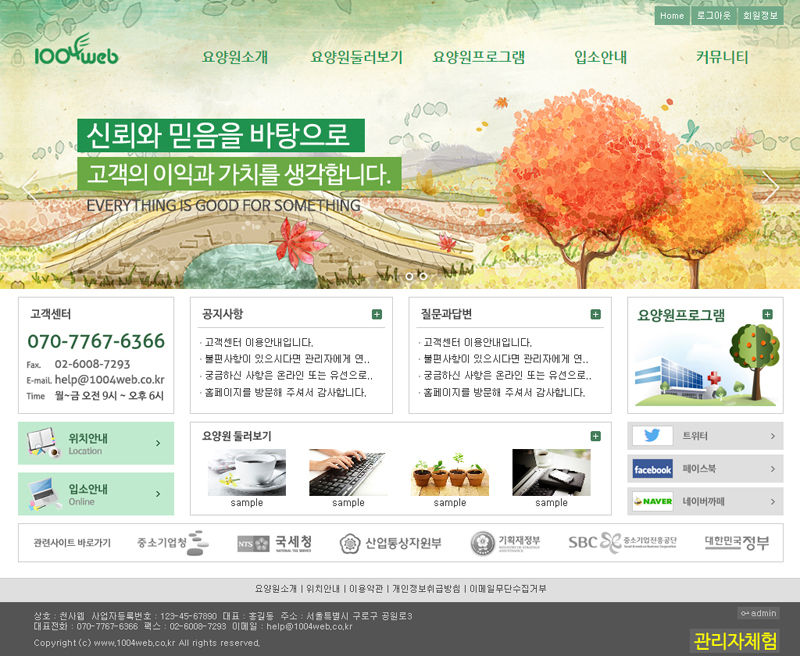
Task: Expand 요양원 둘러보기 with the plus icon
Action: point(596,436)
